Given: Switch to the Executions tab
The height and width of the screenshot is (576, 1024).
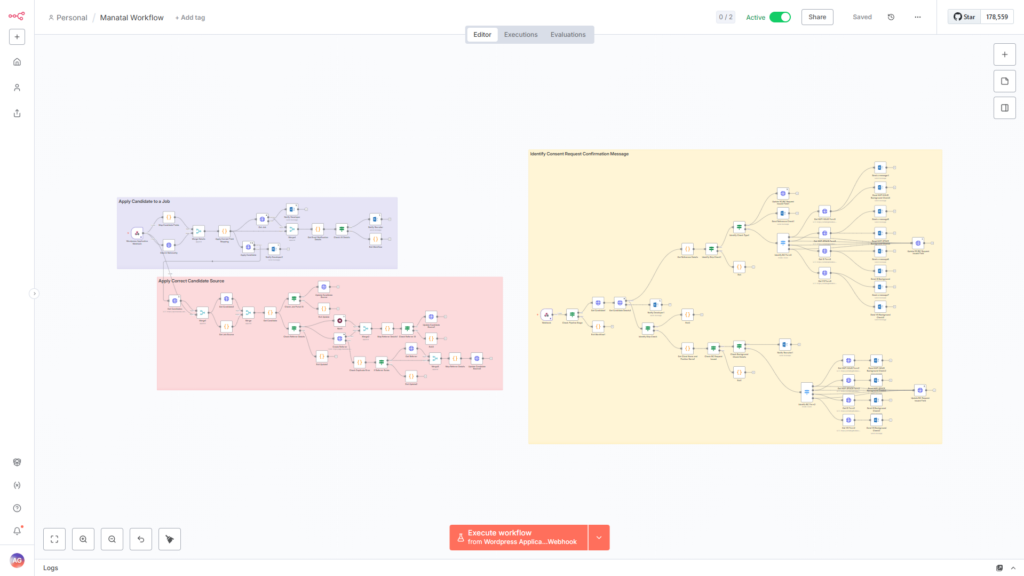Looking at the screenshot, I should [x=520, y=35].
